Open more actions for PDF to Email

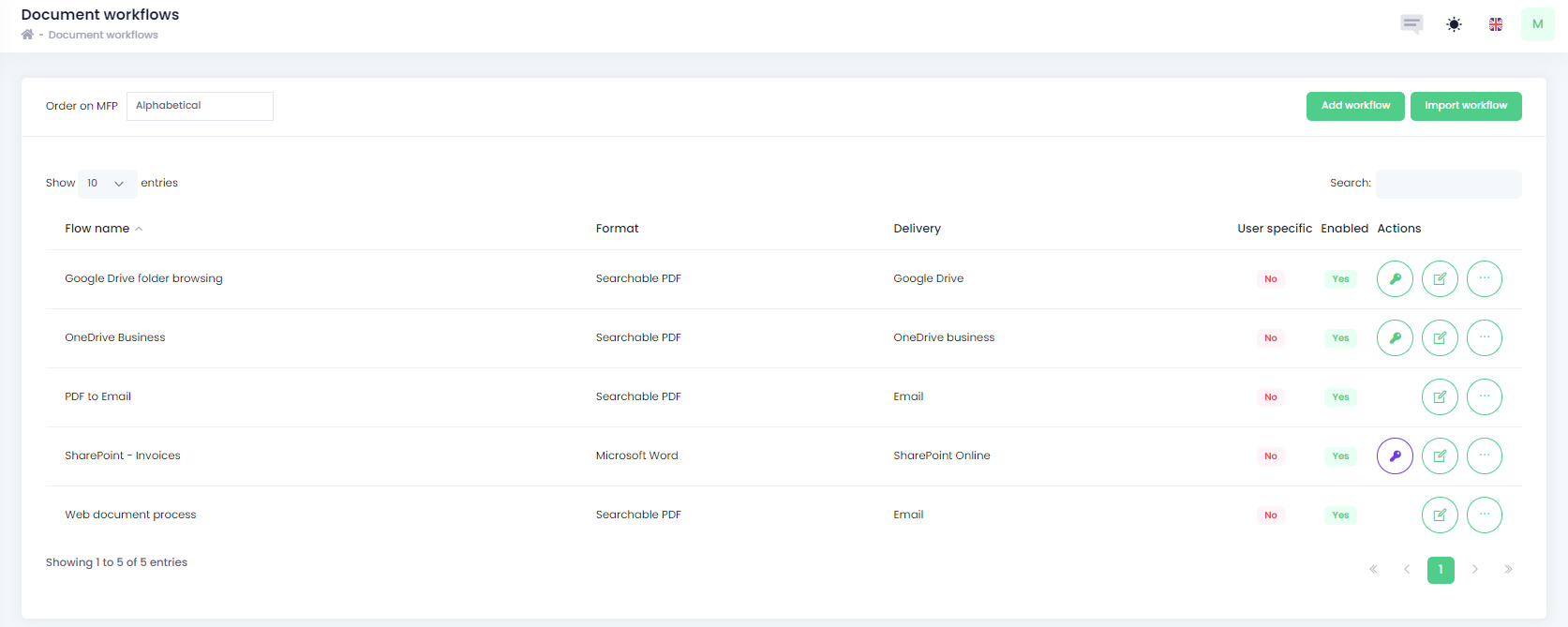pyautogui.click(x=1485, y=396)
